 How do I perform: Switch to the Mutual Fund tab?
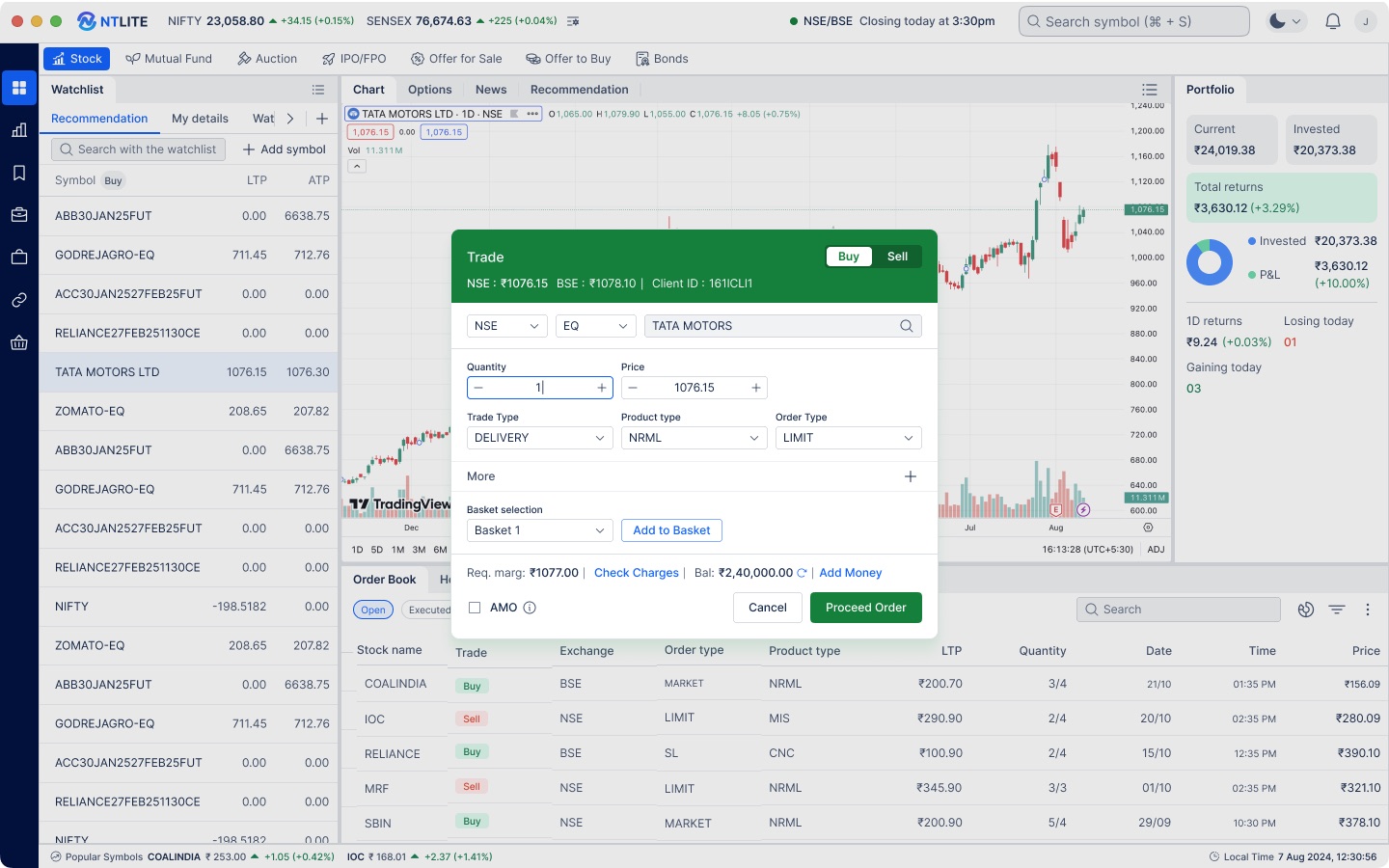click(x=169, y=59)
